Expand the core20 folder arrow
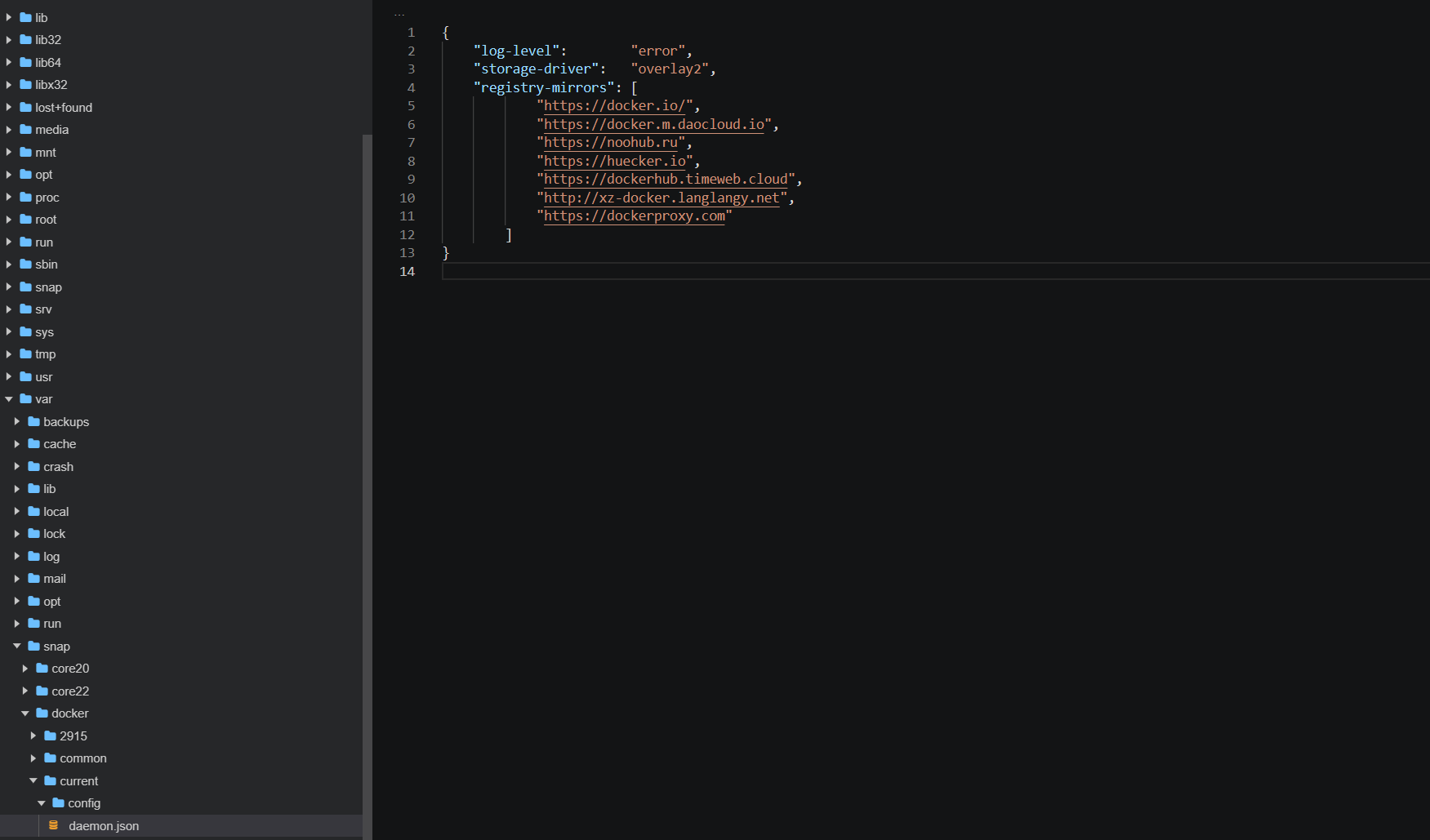This screenshot has width=1430, height=840. coord(25,669)
